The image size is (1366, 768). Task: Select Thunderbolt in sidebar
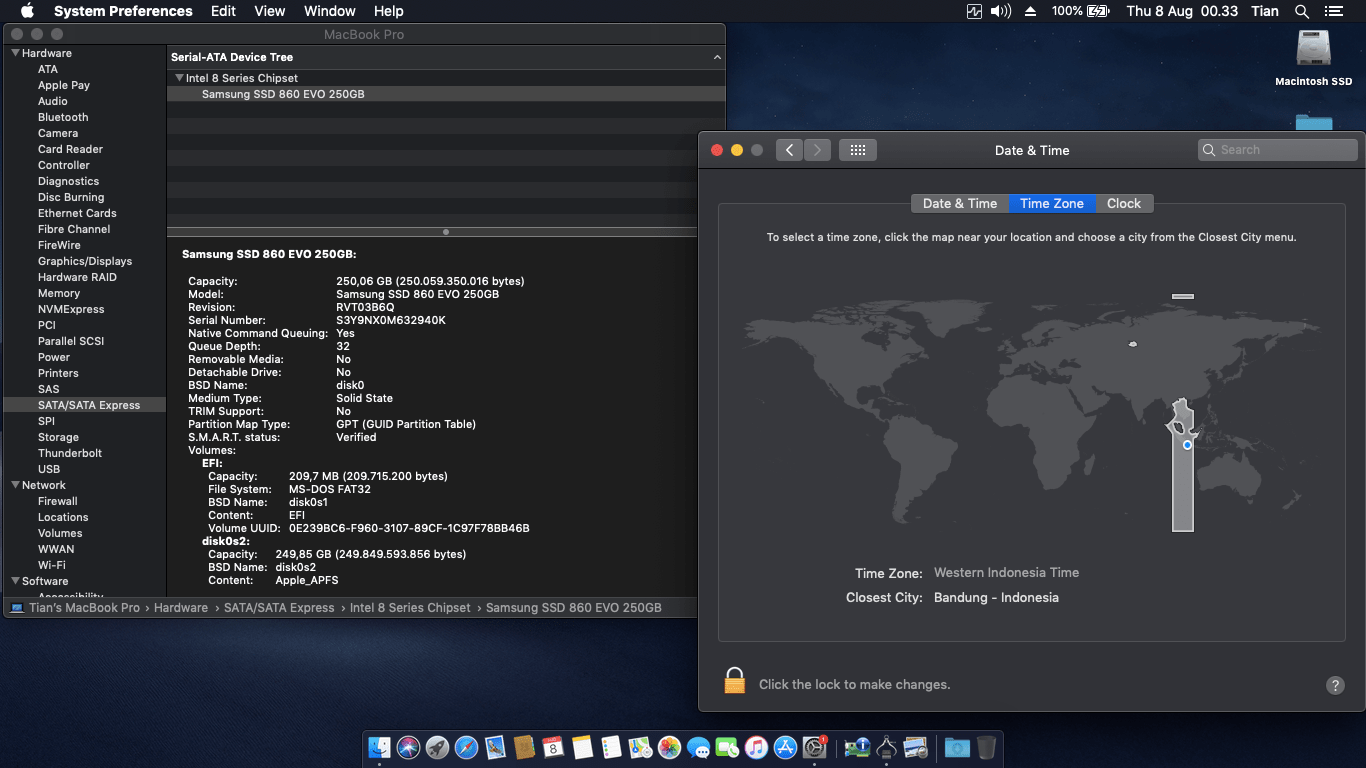tap(70, 453)
